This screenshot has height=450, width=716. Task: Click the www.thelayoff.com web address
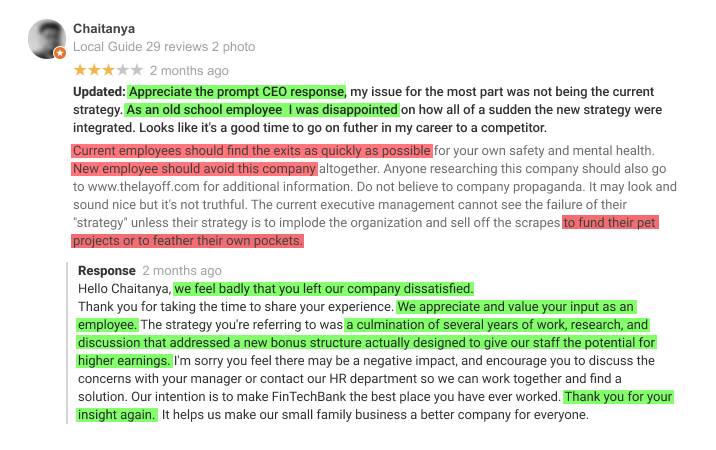tap(143, 187)
